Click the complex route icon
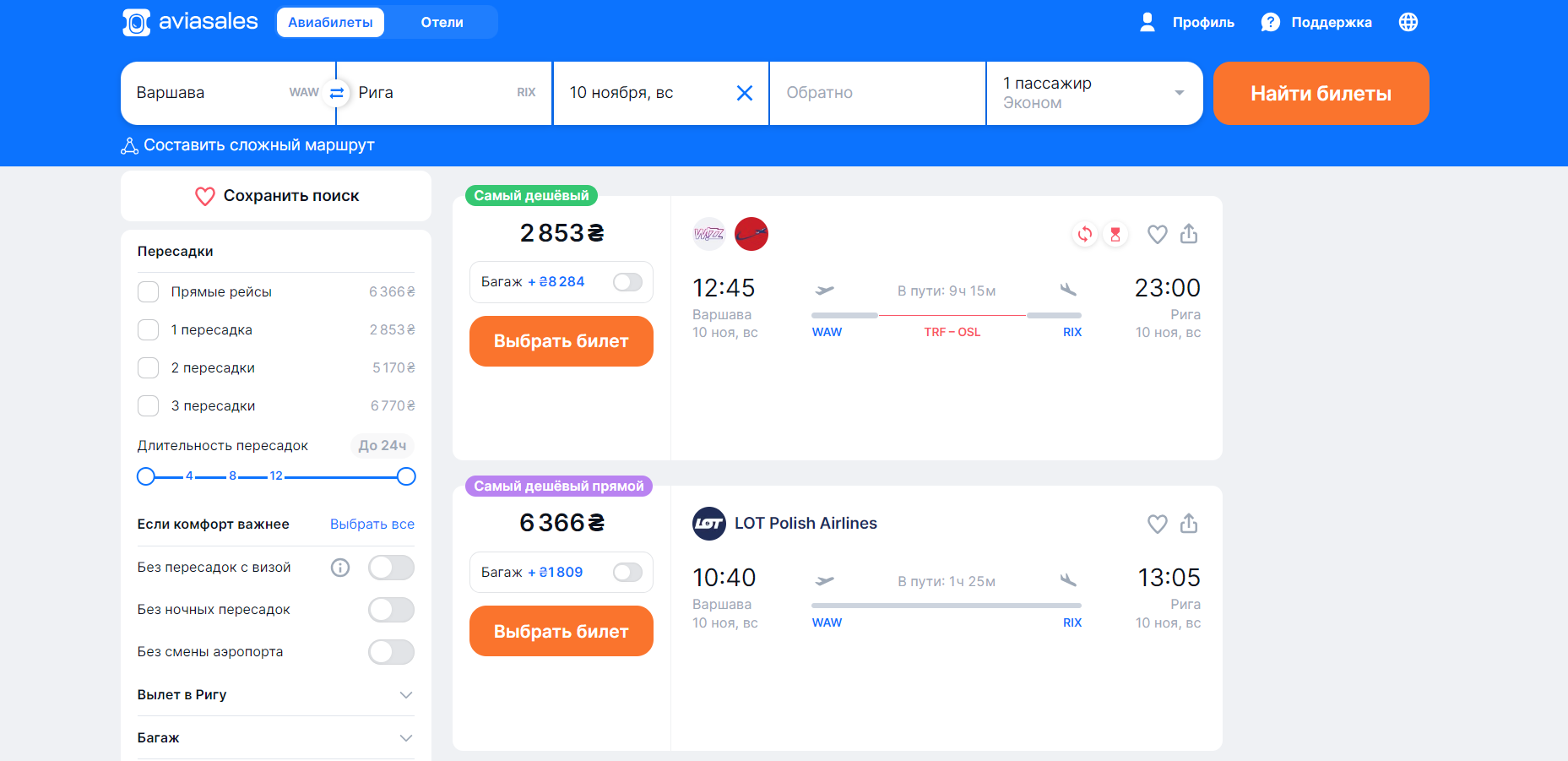The height and width of the screenshot is (761, 1568). coord(129,145)
